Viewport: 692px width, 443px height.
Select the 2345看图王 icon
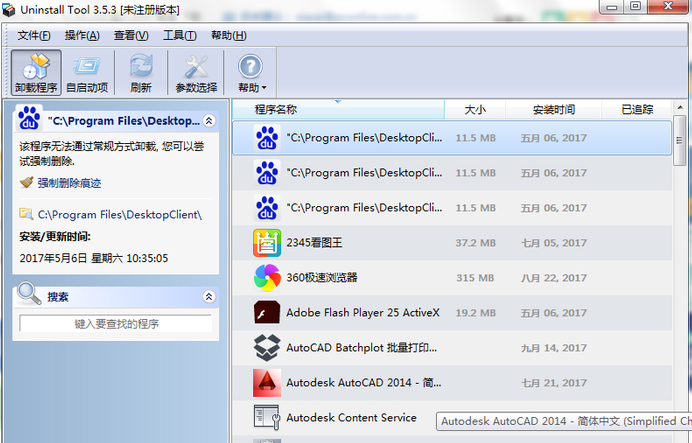267,243
